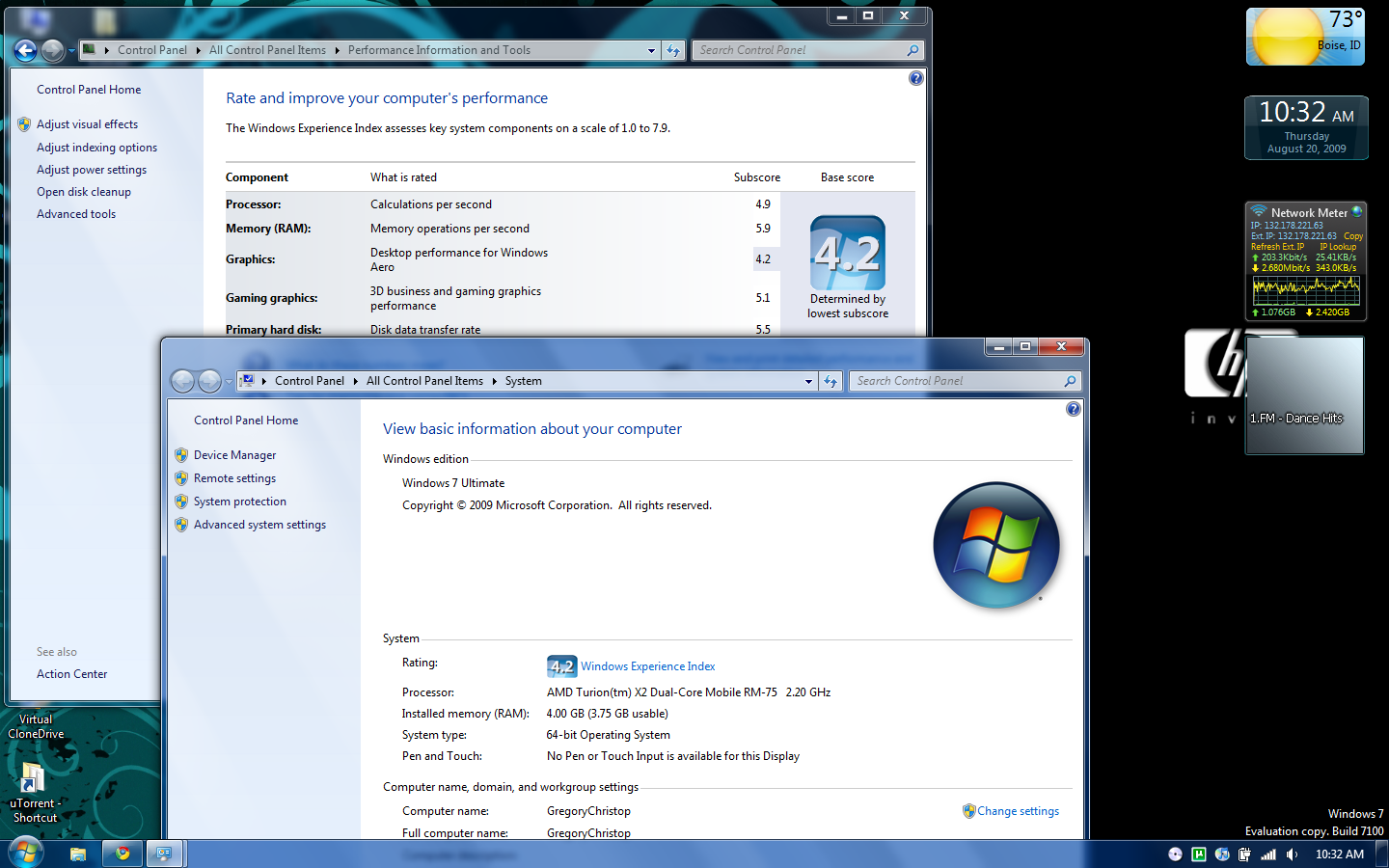Expand arrow before Control Panel in System breadcrumb

tap(263, 381)
